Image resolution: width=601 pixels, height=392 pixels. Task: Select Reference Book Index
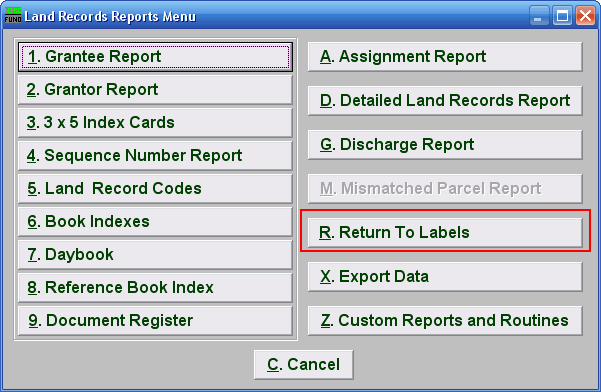click(155, 287)
